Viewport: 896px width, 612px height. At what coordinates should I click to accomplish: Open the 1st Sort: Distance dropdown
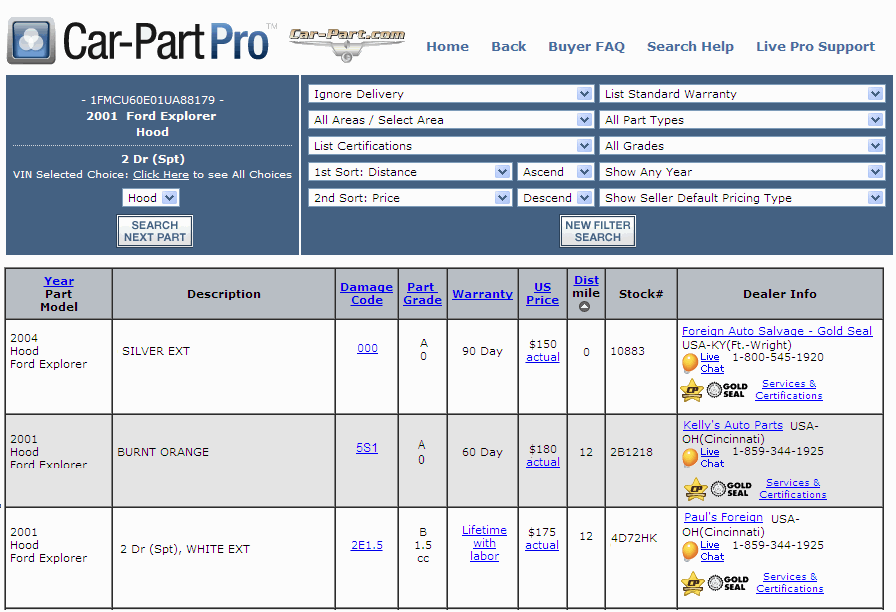(410, 172)
